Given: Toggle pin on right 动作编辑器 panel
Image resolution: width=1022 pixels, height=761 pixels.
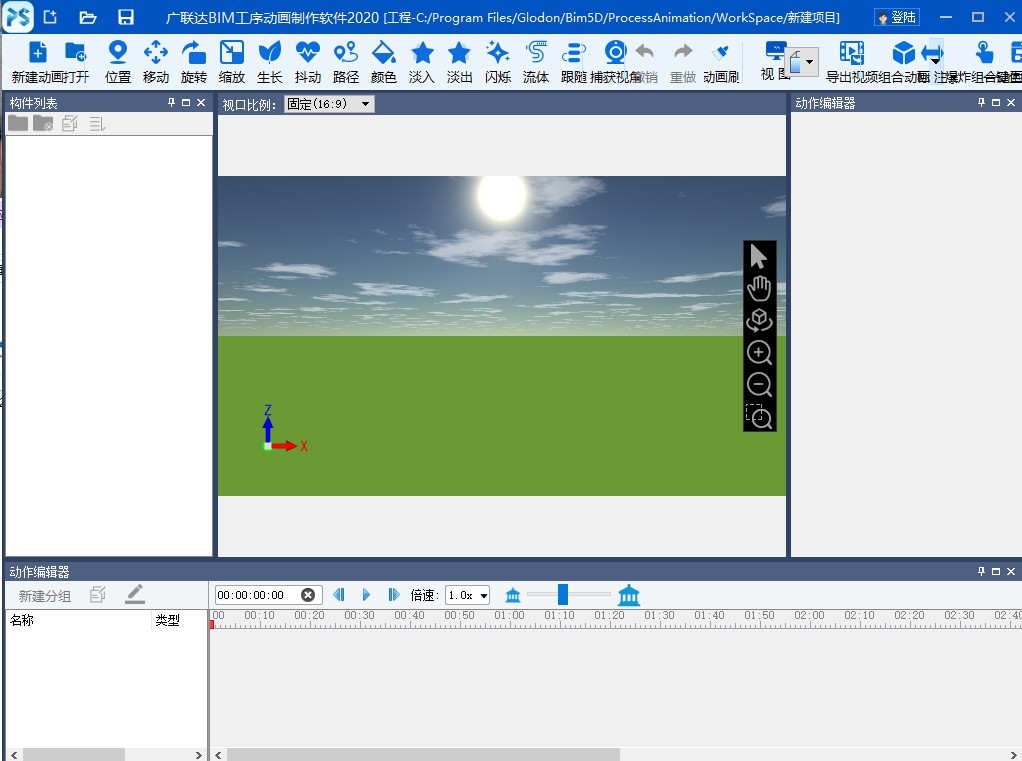Looking at the screenshot, I should click(x=980, y=103).
